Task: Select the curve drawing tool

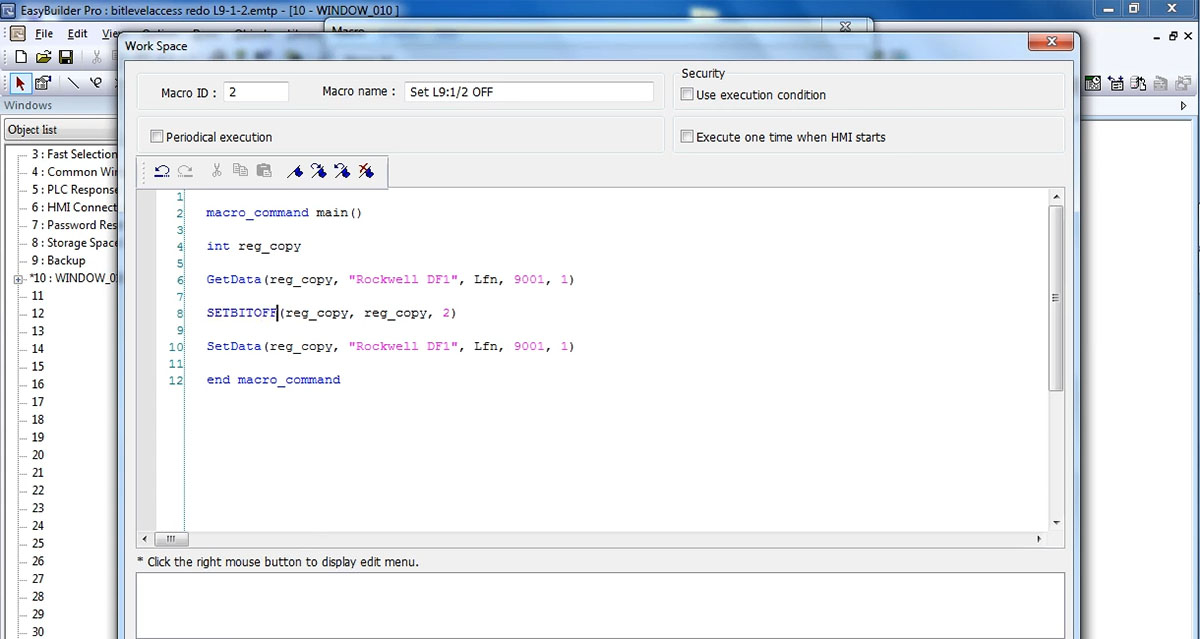Action: click(96, 83)
